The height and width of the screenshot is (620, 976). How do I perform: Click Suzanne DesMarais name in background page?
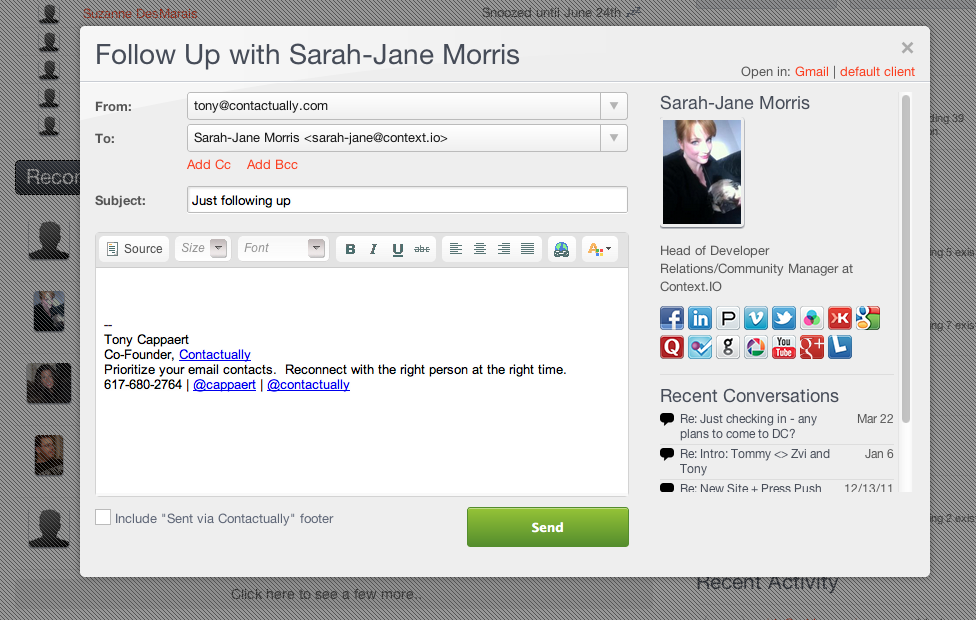click(140, 13)
